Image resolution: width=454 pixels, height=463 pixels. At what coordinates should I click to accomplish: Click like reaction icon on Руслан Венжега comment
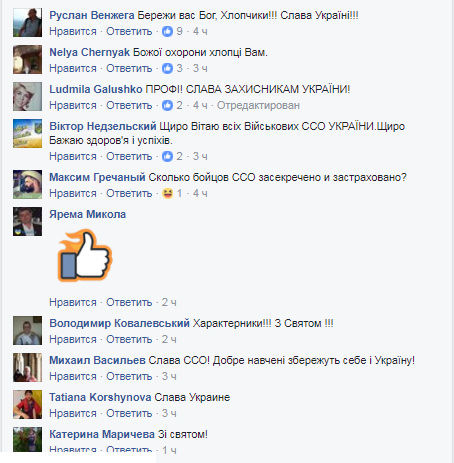[x=167, y=31]
